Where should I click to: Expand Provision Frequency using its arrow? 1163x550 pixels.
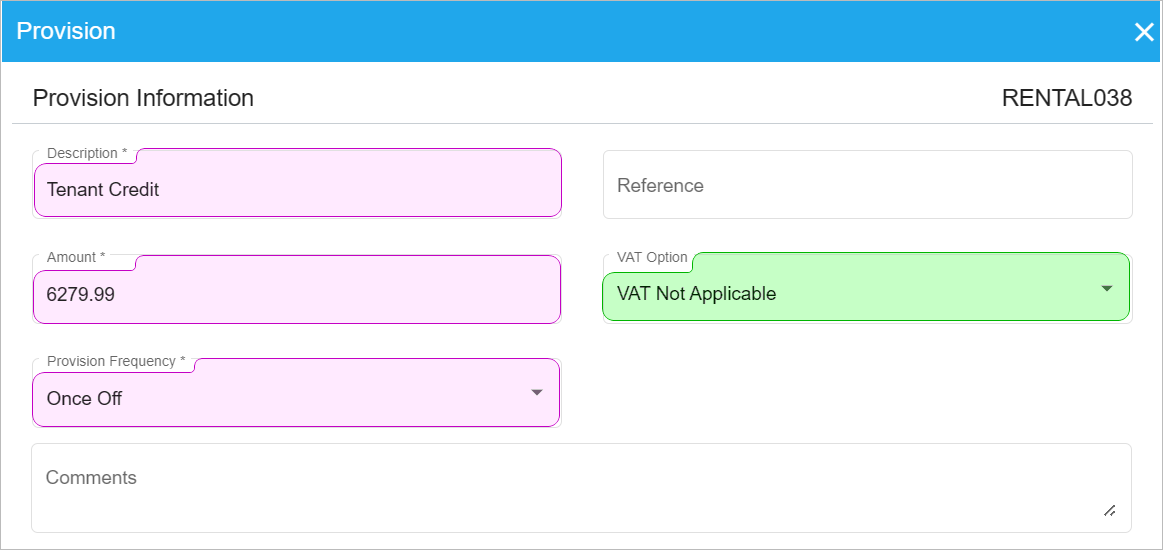click(x=537, y=392)
